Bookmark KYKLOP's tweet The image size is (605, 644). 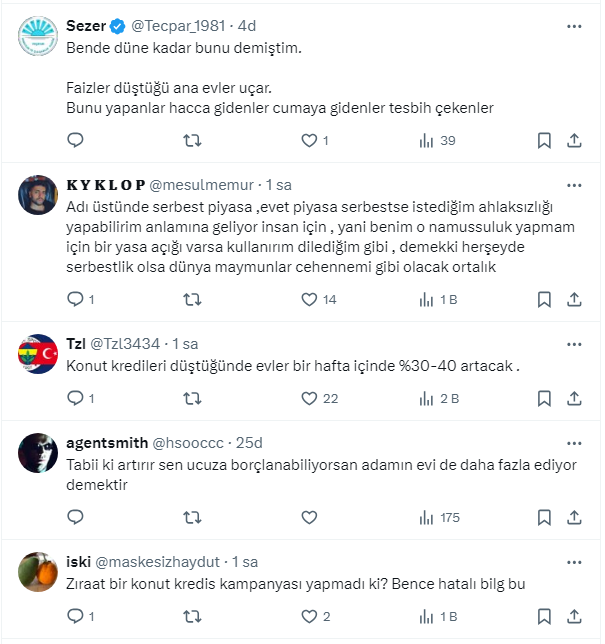(x=544, y=299)
